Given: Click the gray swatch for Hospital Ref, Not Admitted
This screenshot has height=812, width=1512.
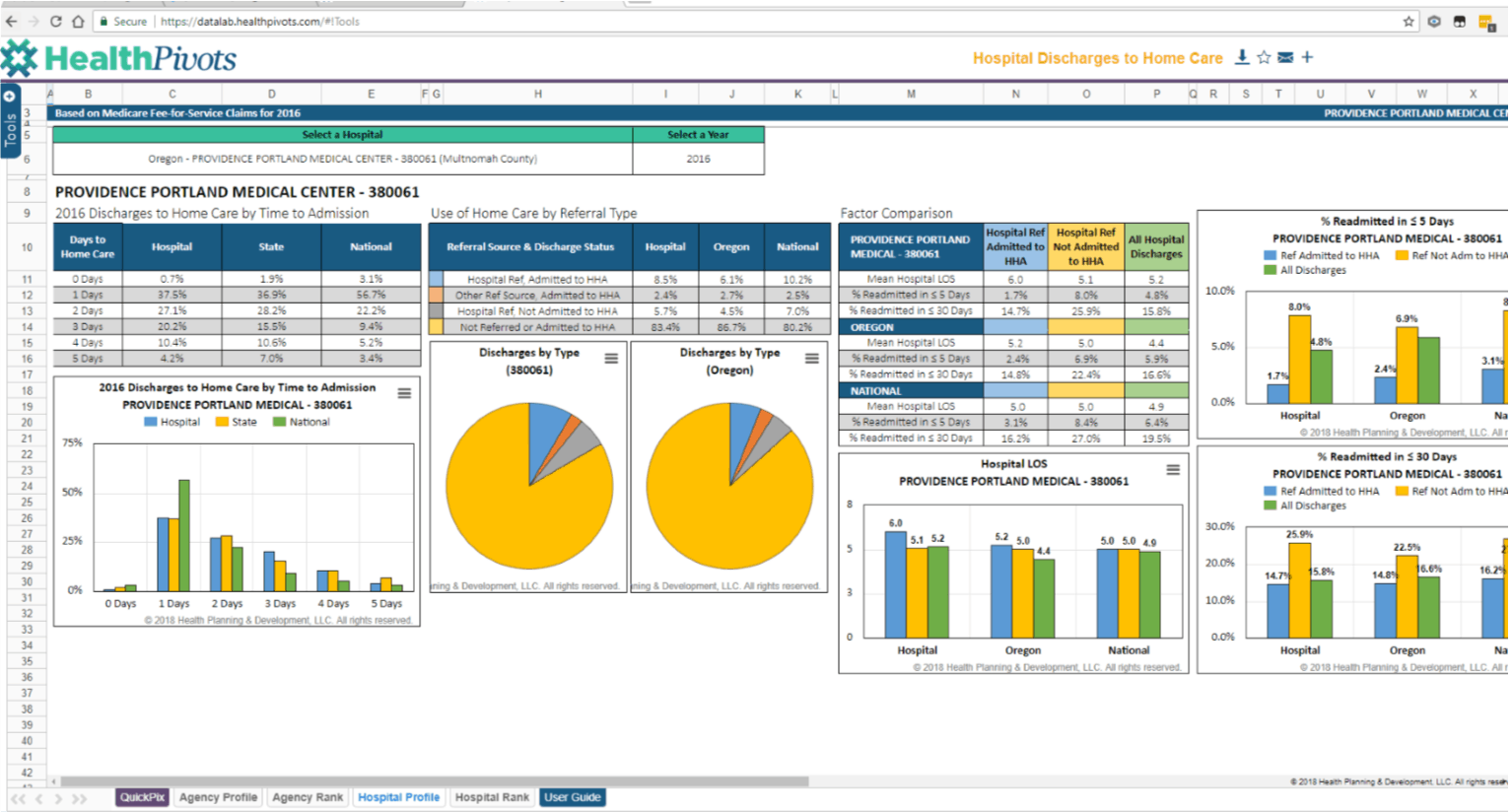Looking at the screenshot, I should (436, 310).
